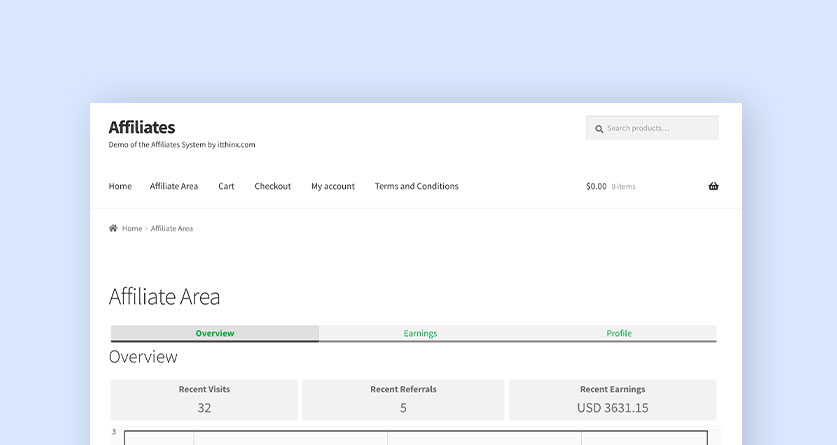Click the Affiliates site title
Image resolution: width=837 pixels, height=445 pixels.
(x=141, y=127)
